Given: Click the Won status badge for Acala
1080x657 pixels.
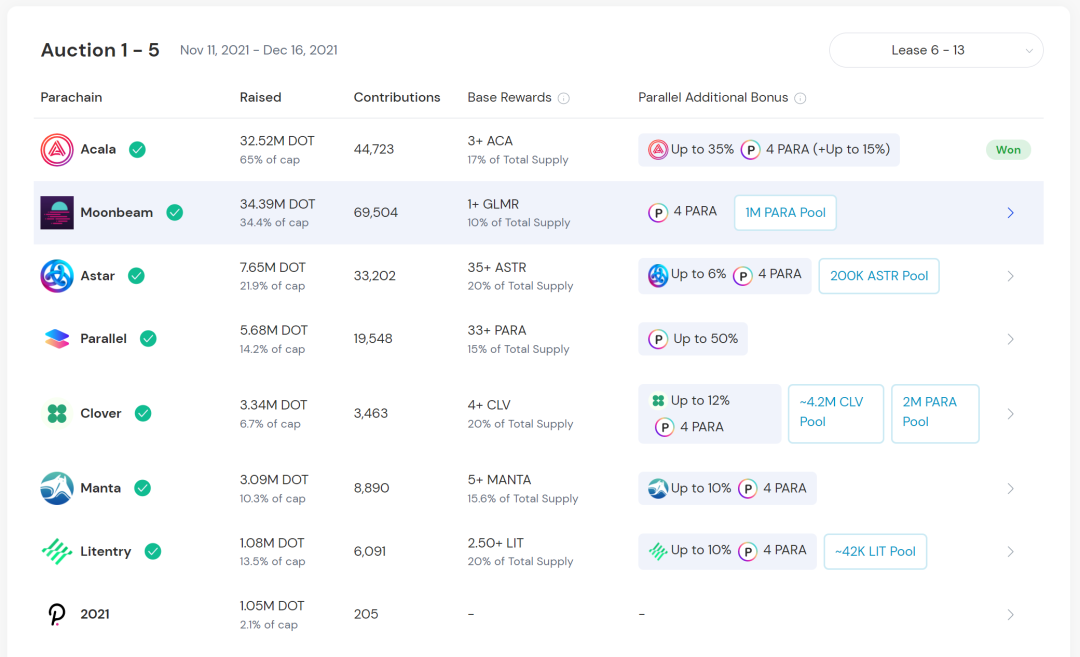Looking at the screenshot, I should pos(1008,149).
